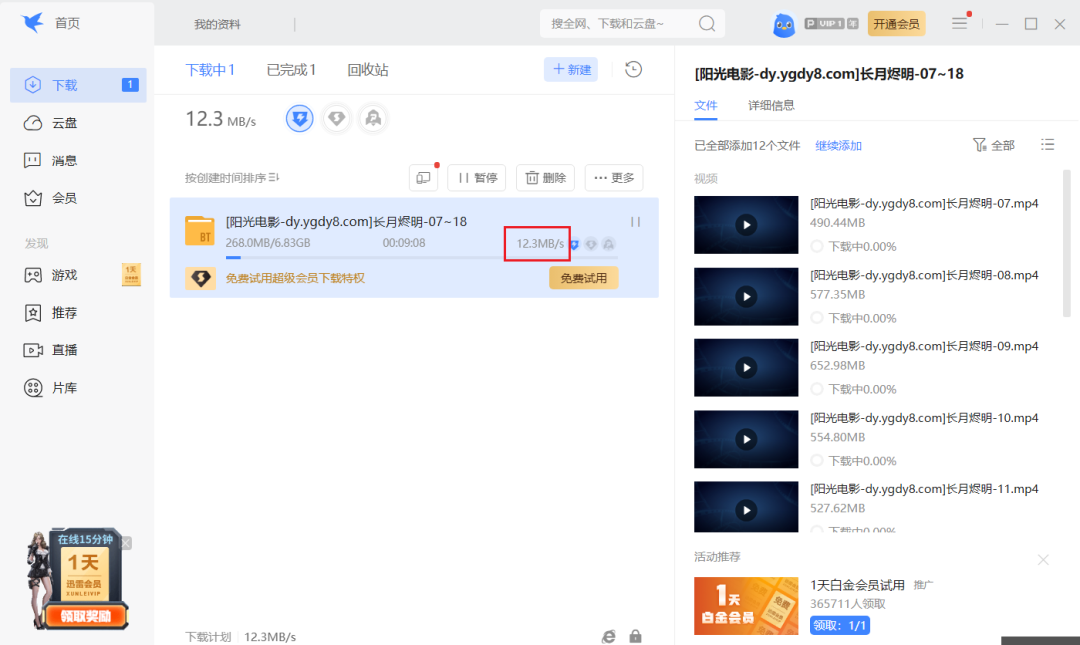This screenshot has height=645, width=1080.
Task: Click the list view icon in file panel
Action: point(1047,145)
